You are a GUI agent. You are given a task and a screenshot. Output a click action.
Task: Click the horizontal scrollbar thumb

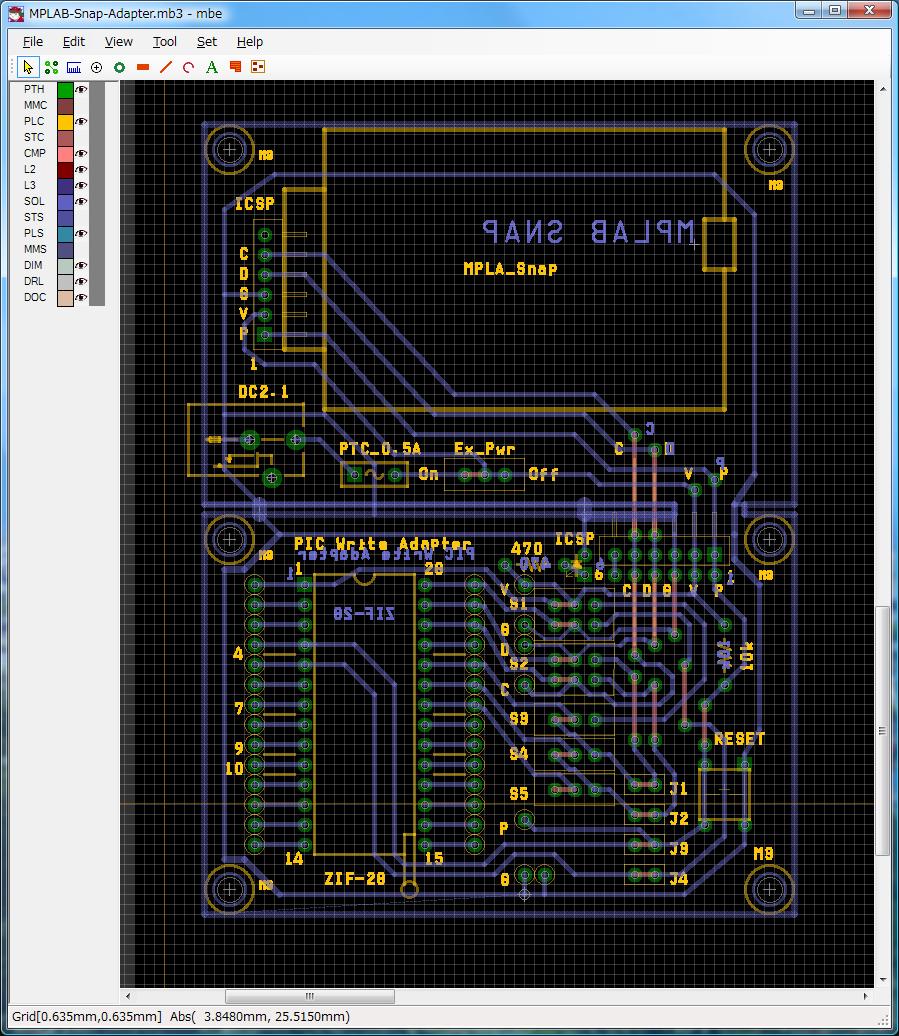310,996
